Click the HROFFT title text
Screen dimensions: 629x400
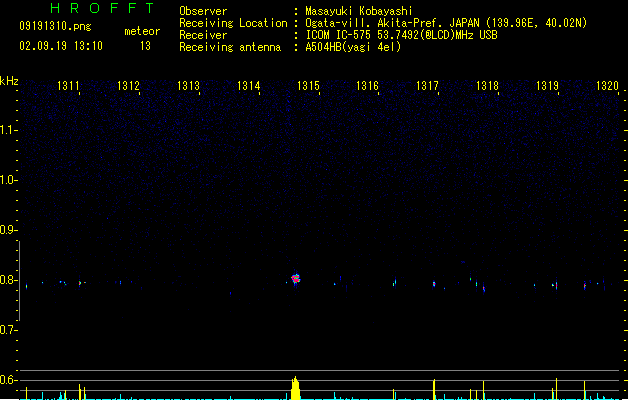pyautogui.click(x=102, y=8)
